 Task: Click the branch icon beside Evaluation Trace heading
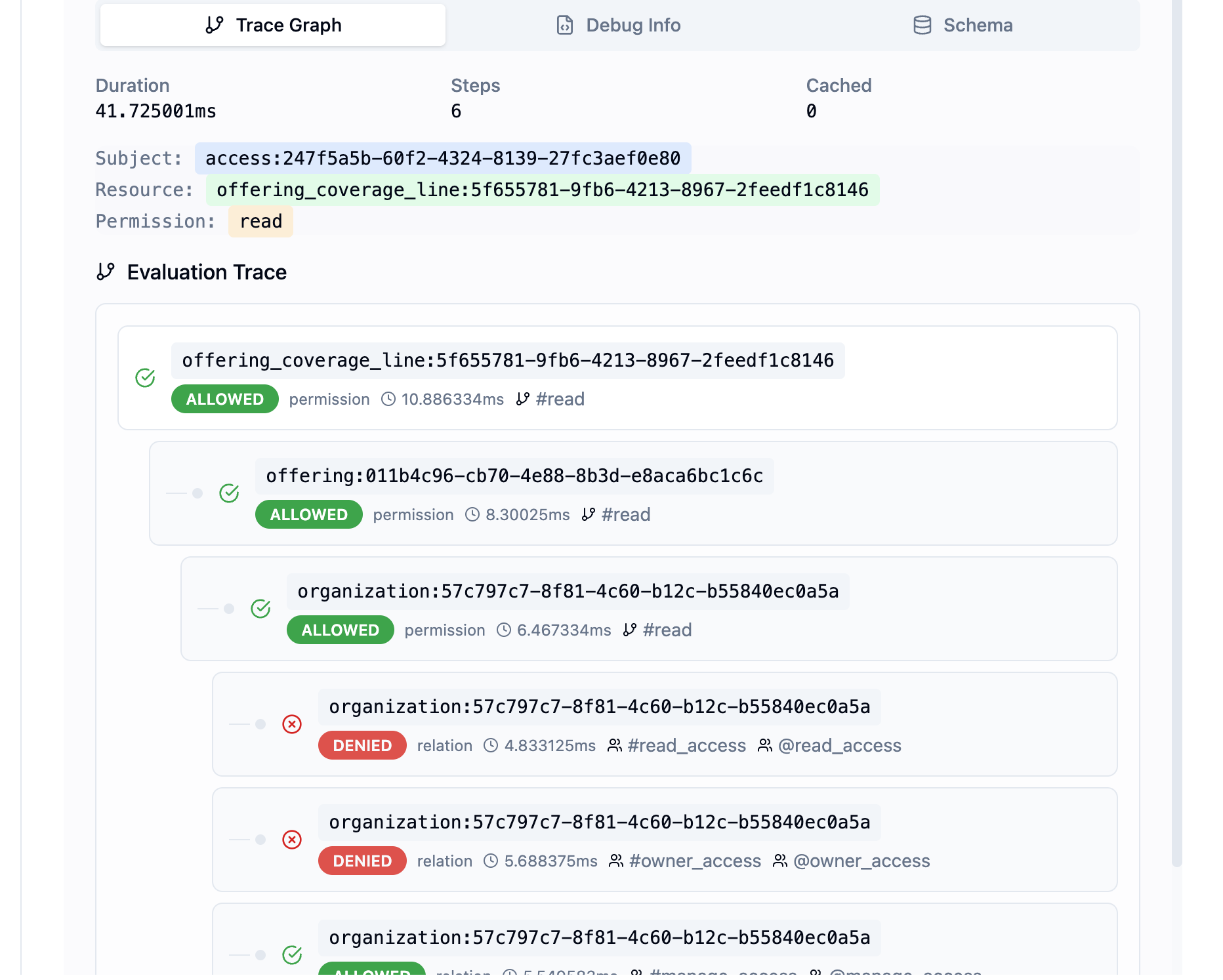point(105,272)
